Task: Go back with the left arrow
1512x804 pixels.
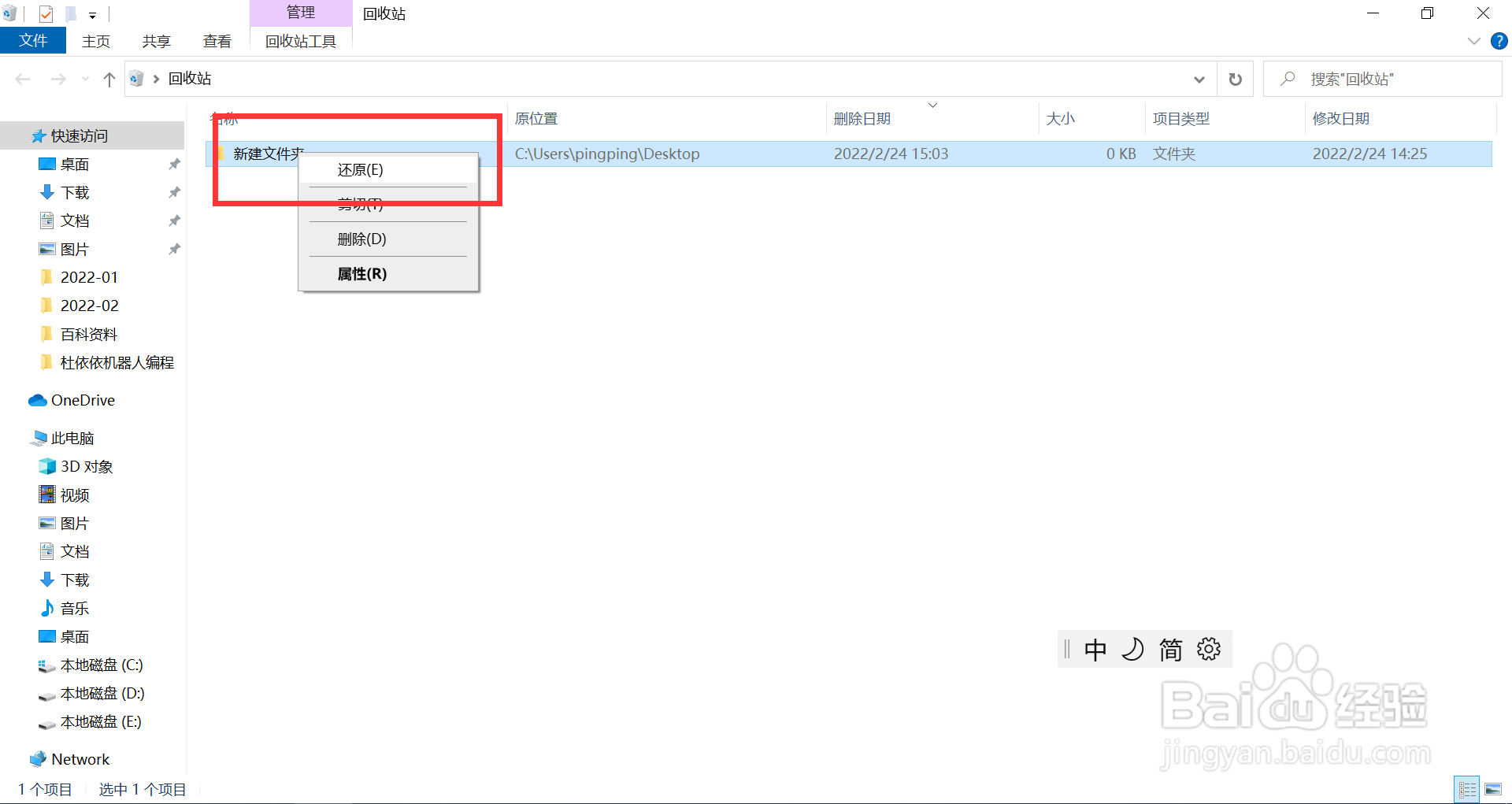Action: [x=23, y=79]
